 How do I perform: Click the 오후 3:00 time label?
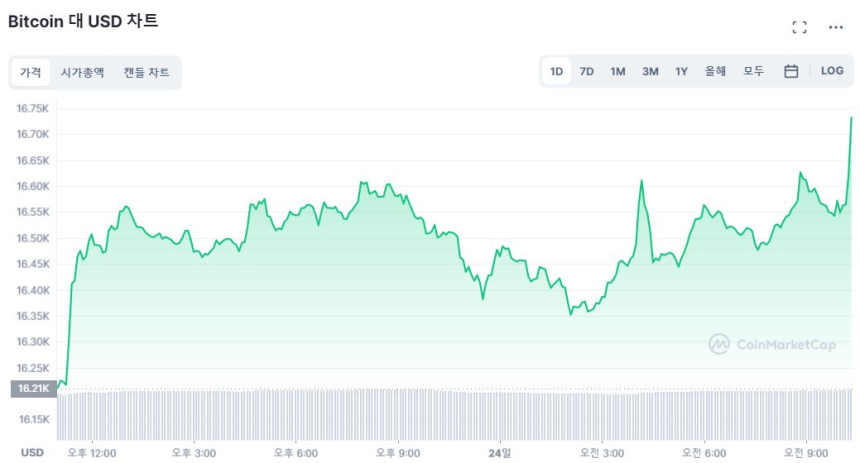click(x=194, y=453)
